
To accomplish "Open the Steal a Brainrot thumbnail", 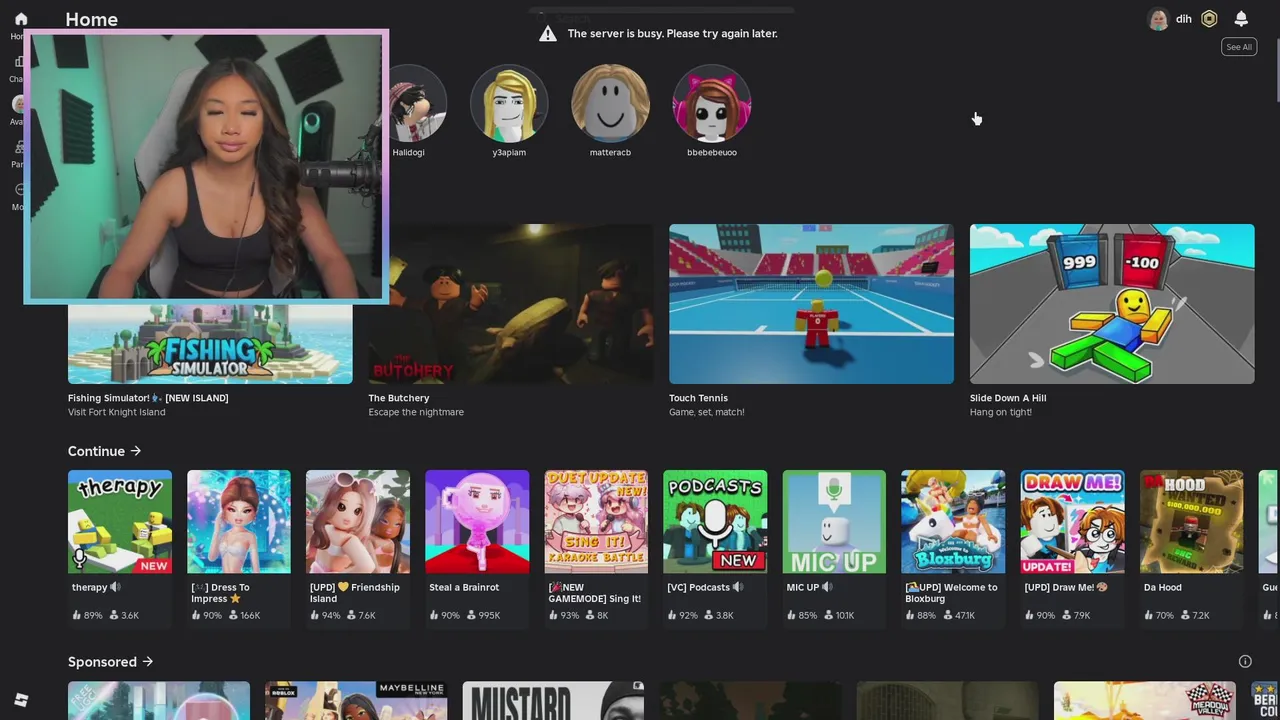I will [477, 522].
